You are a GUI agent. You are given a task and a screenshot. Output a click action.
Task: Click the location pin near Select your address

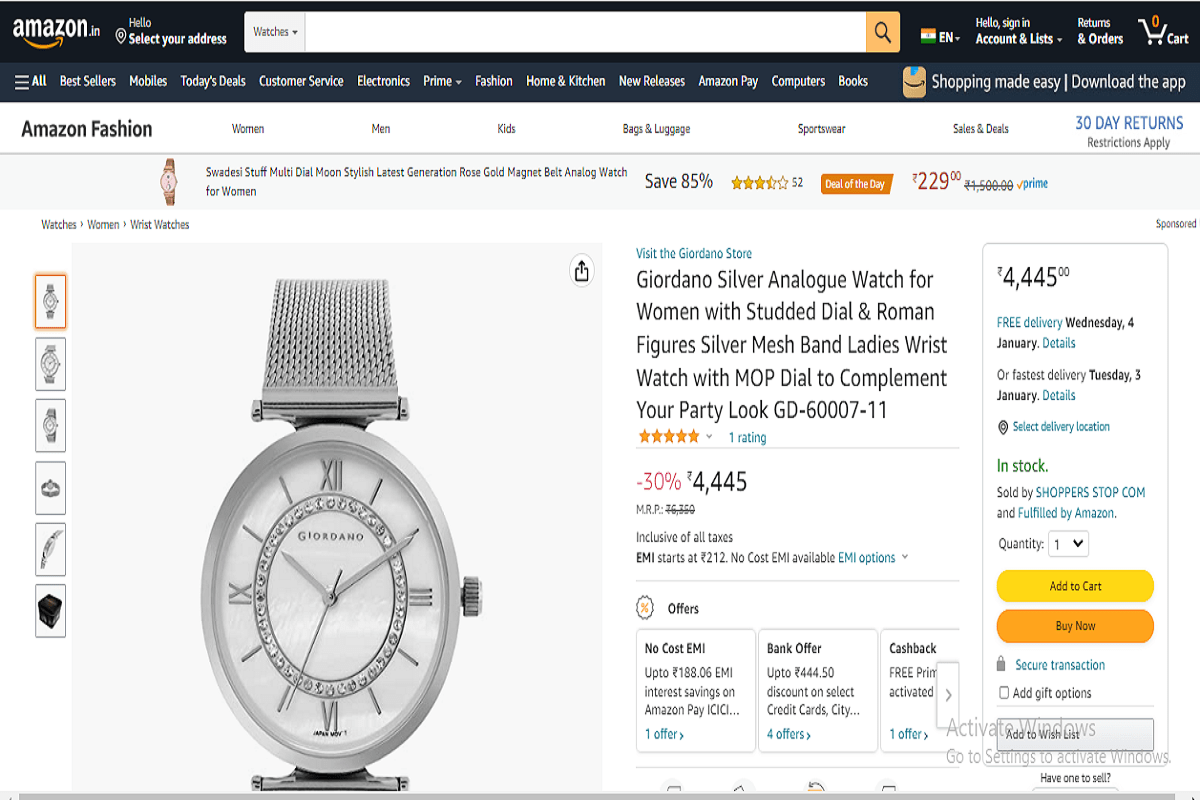point(119,35)
